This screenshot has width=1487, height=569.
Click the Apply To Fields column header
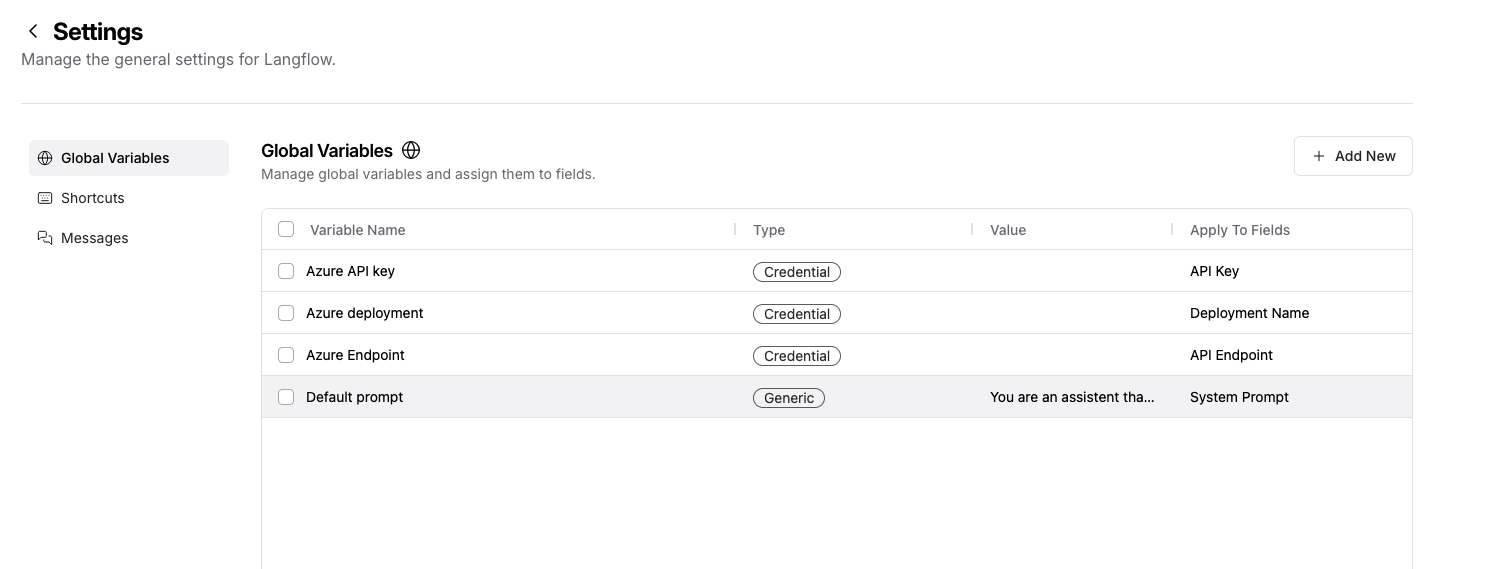coord(1239,230)
